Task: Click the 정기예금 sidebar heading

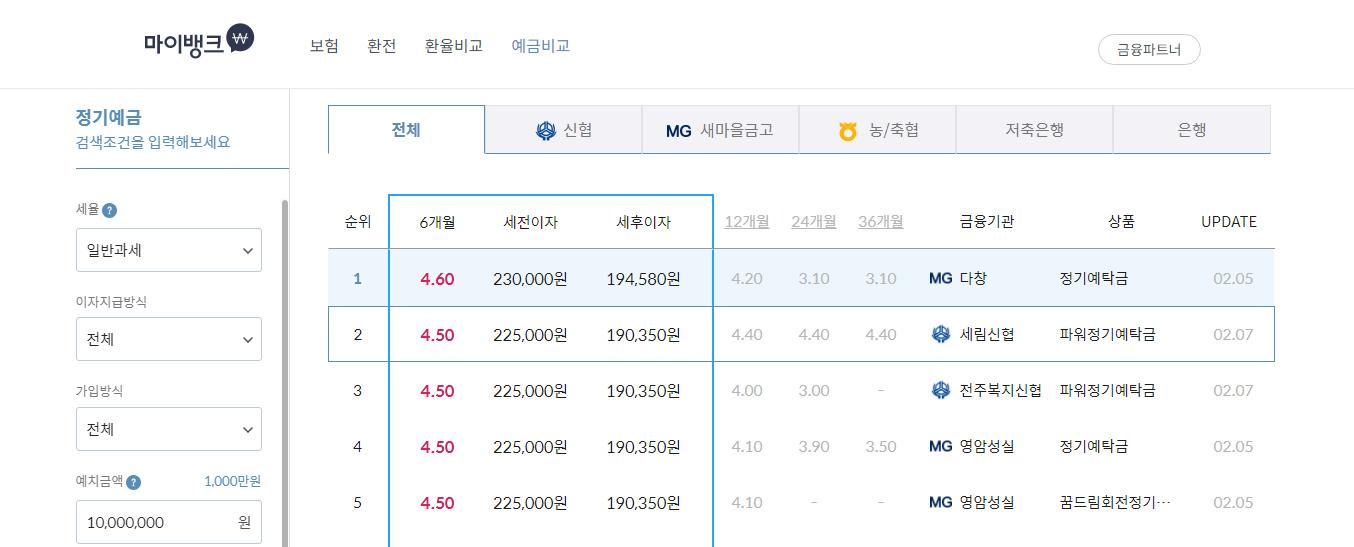Action: coord(109,117)
